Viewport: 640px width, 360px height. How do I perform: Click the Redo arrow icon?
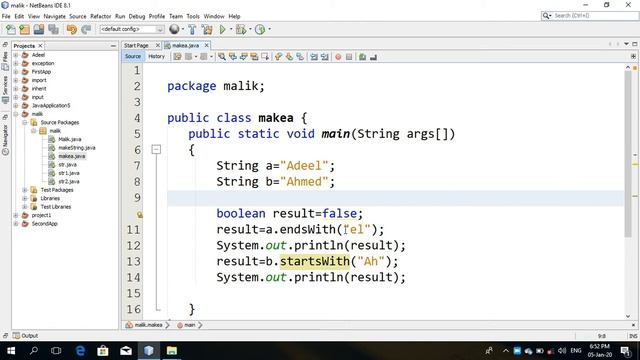pyautogui.click(x=86, y=29)
